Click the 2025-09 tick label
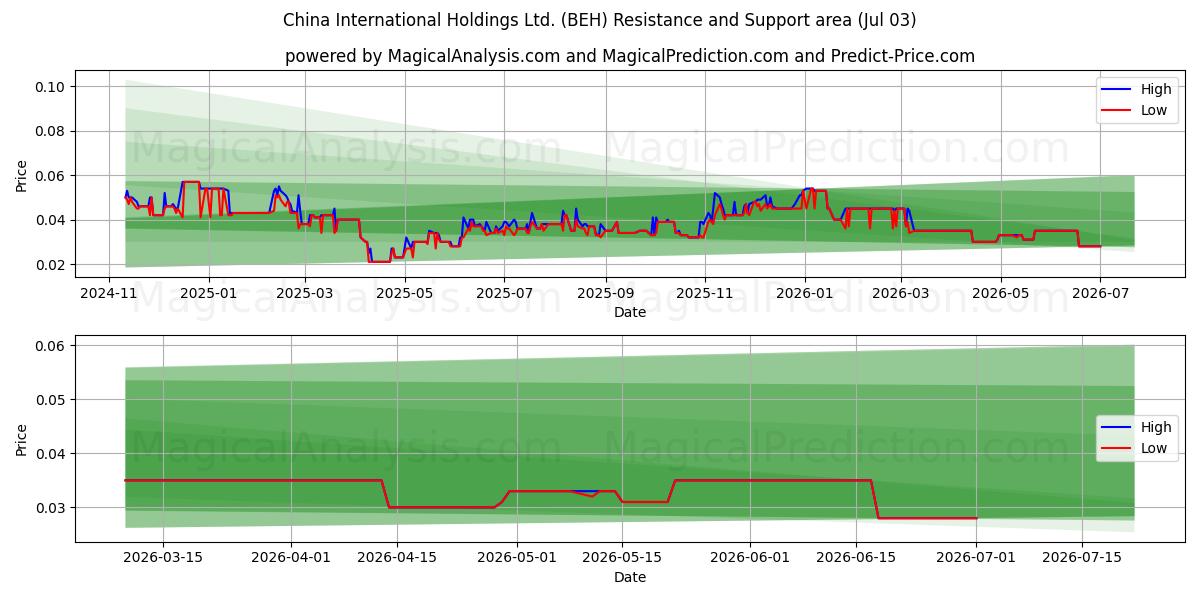Viewport: 1200px width, 600px height. pyautogui.click(x=605, y=293)
